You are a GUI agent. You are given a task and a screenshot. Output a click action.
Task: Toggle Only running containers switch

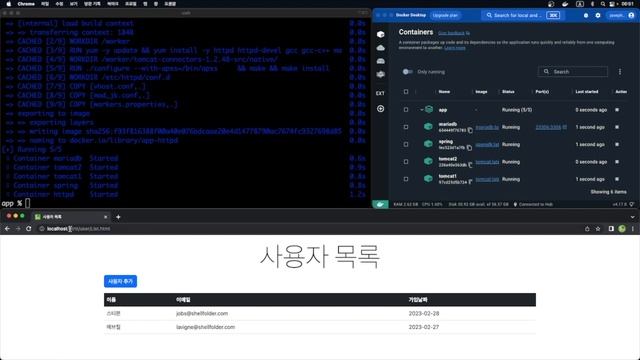coord(407,72)
